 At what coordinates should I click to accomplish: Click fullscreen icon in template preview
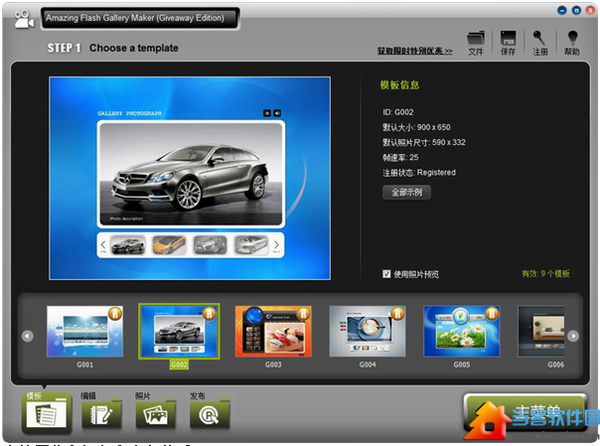267,113
